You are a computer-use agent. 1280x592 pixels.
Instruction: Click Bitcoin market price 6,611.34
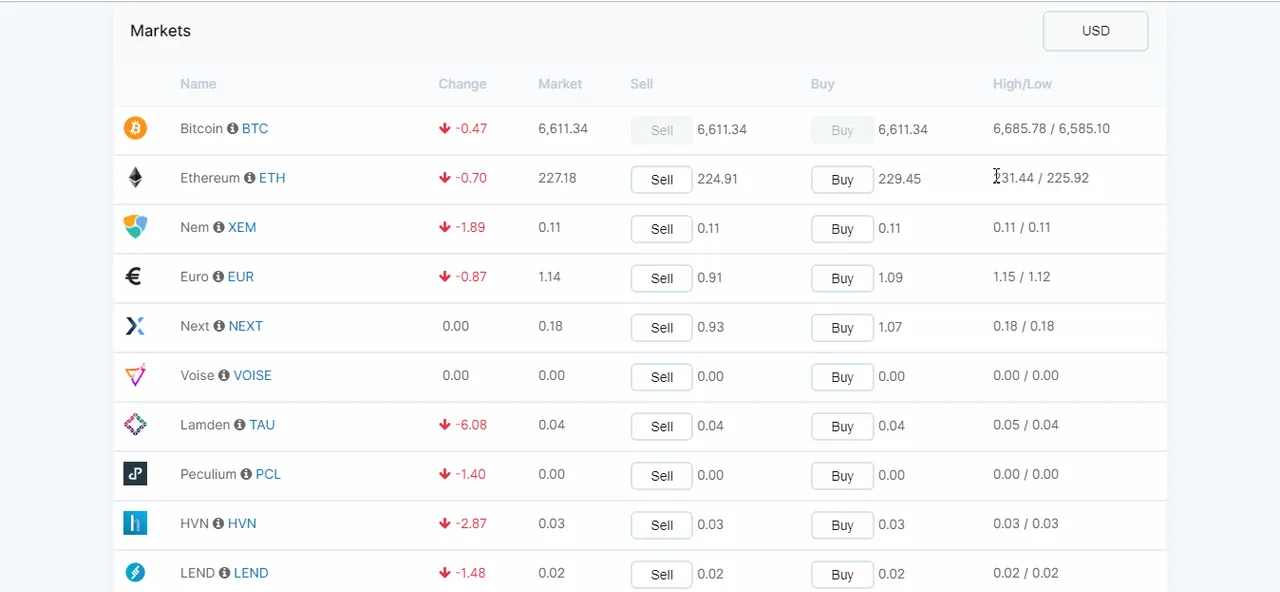coord(563,129)
